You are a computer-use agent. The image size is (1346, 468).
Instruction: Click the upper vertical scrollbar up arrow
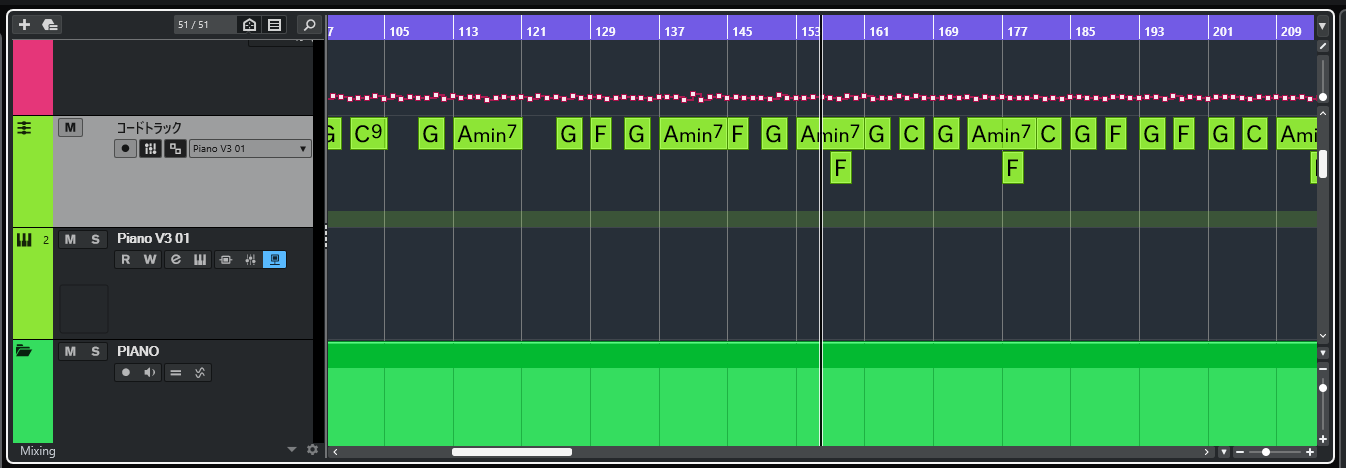click(x=1323, y=112)
